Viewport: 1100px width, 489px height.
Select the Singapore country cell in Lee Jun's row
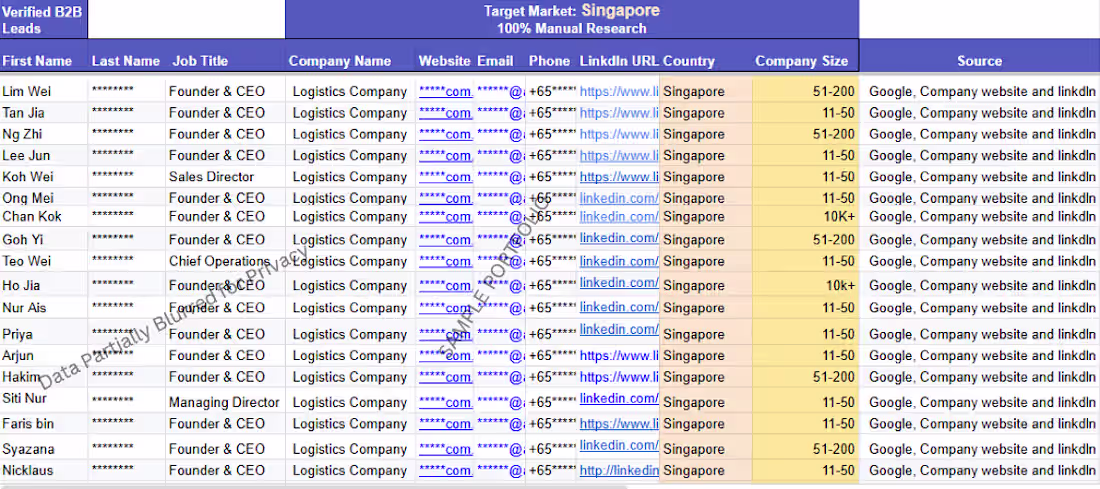tap(706, 156)
